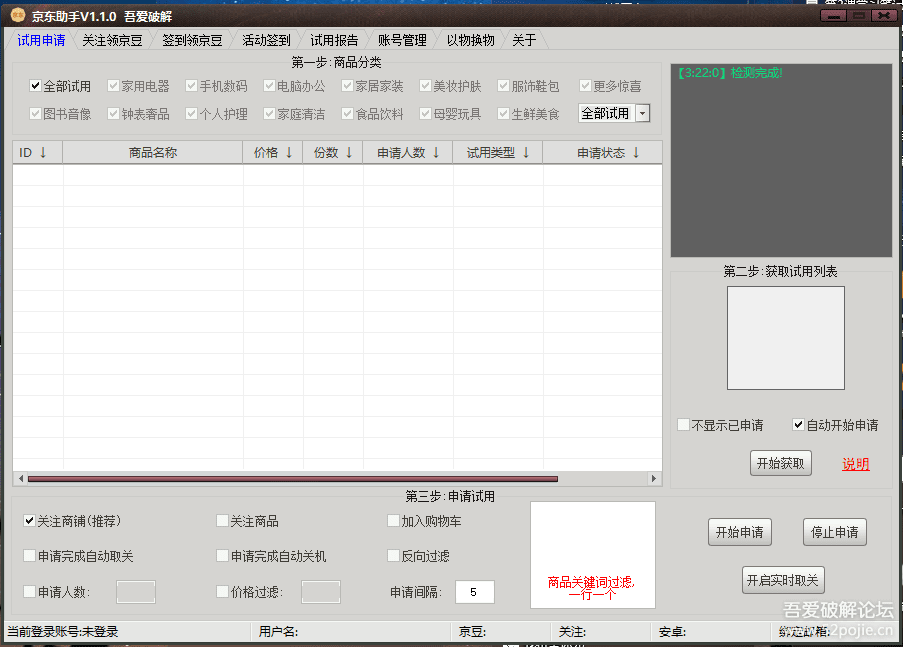
Task: Sort the table by 申请人数 column
Action: coord(408,153)
